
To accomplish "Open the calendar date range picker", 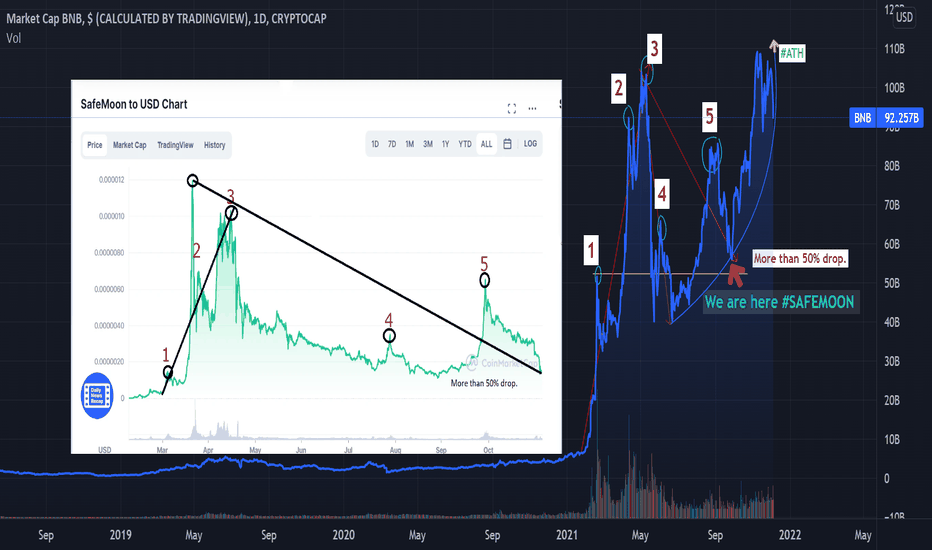I will point(507,144).
